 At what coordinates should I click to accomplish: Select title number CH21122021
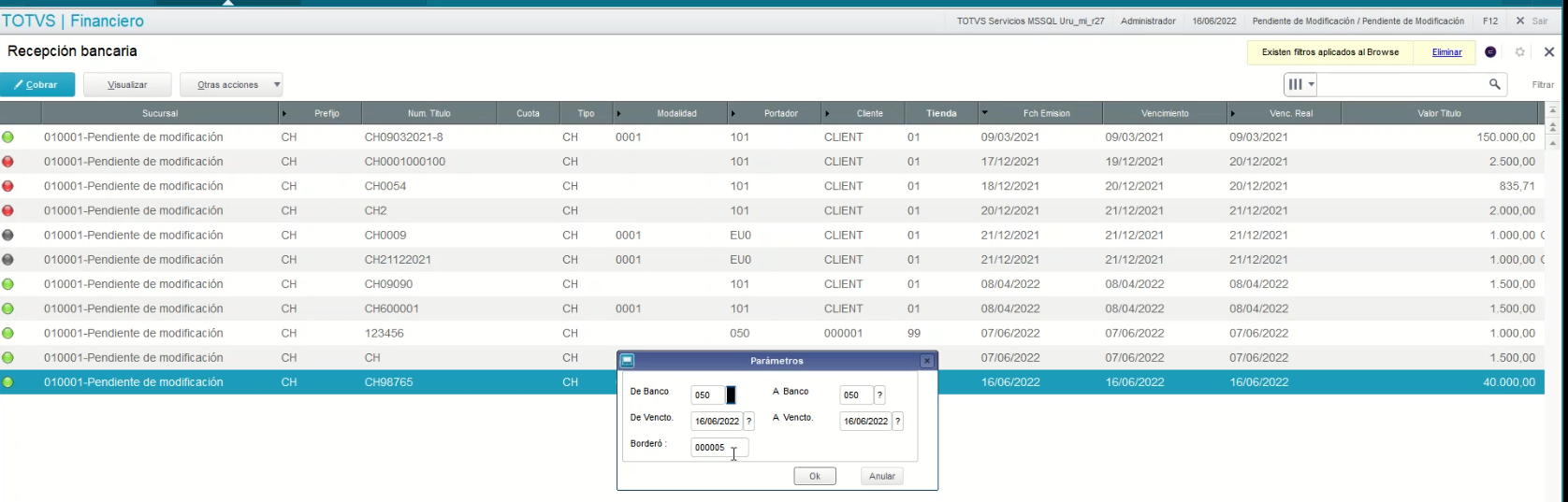[x=398, y=260]
